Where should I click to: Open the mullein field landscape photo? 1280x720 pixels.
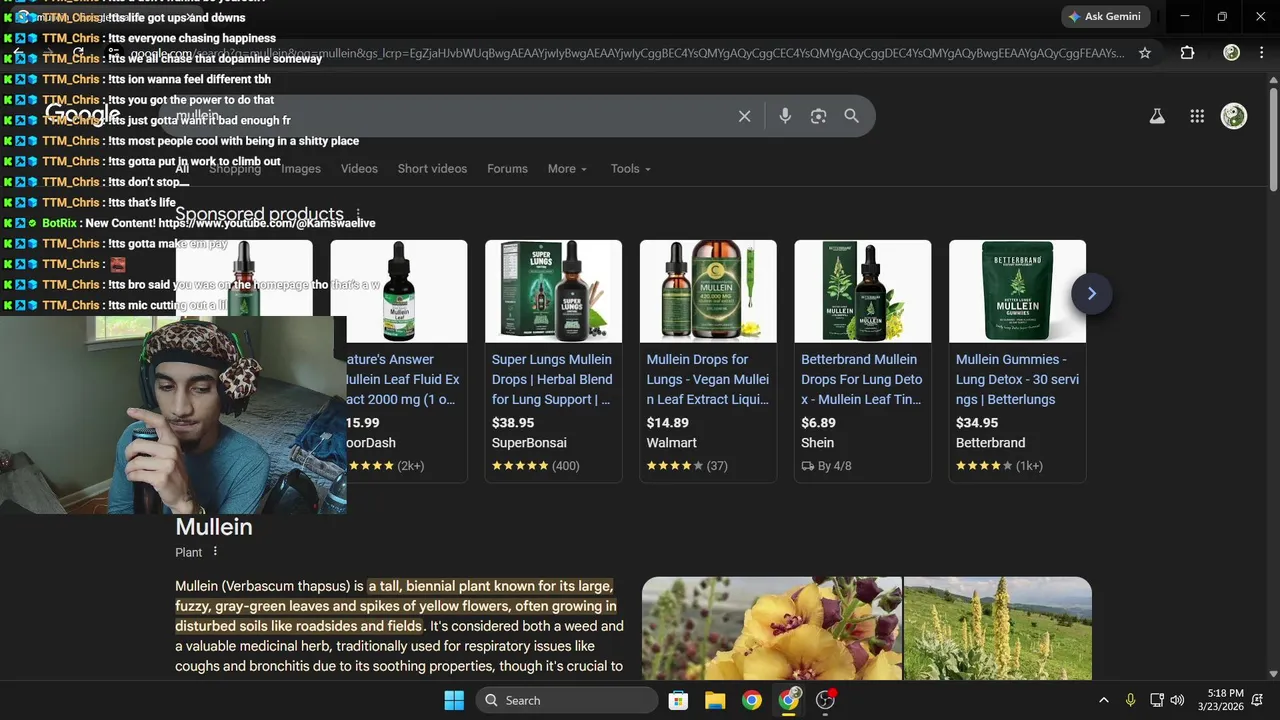tap(998, 628)
